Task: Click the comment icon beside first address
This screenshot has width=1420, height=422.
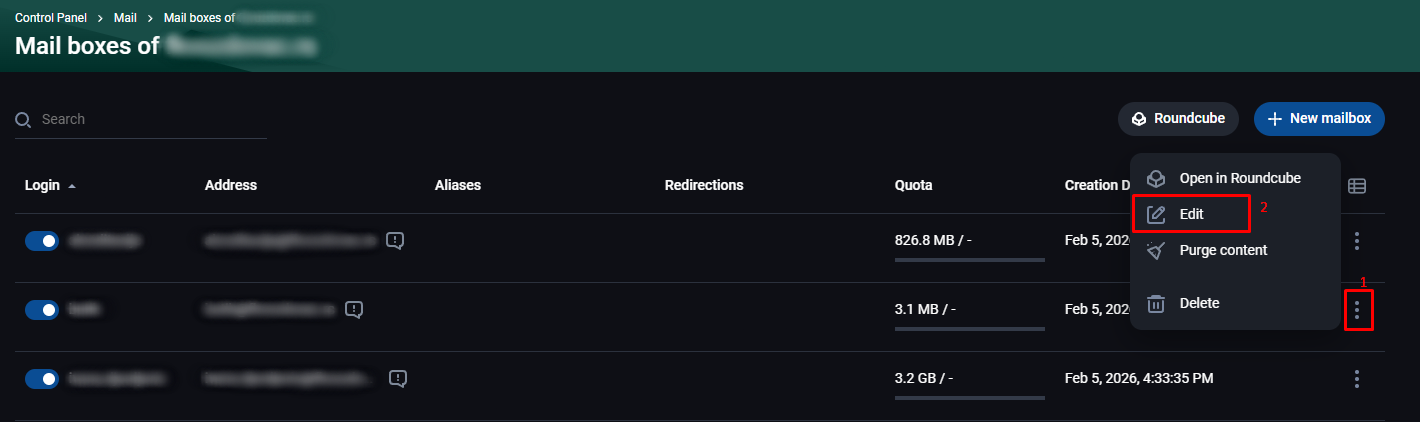Action: 396,240
